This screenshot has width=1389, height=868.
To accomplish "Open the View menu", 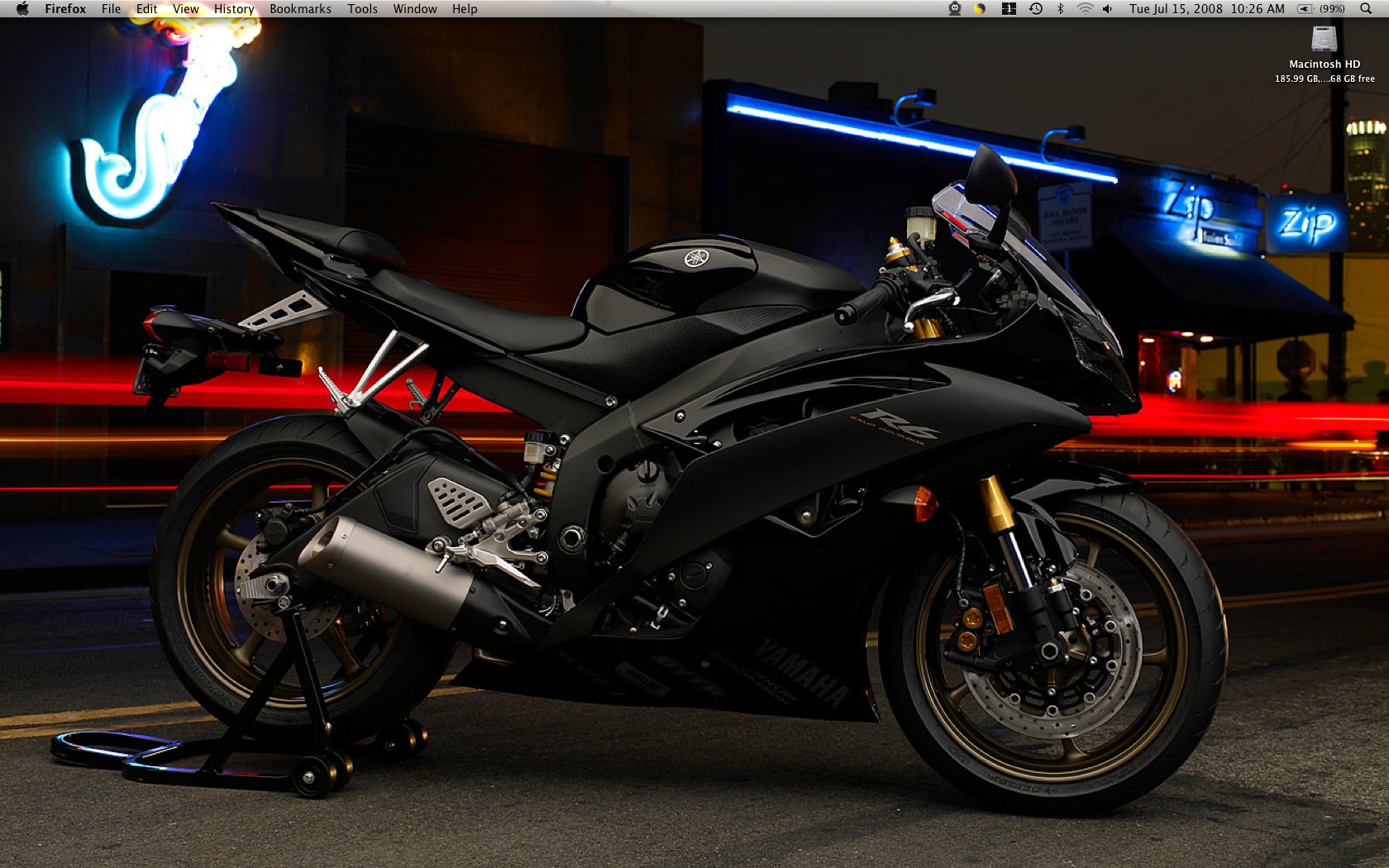I will pyautogui.click(x=185, y=9).
